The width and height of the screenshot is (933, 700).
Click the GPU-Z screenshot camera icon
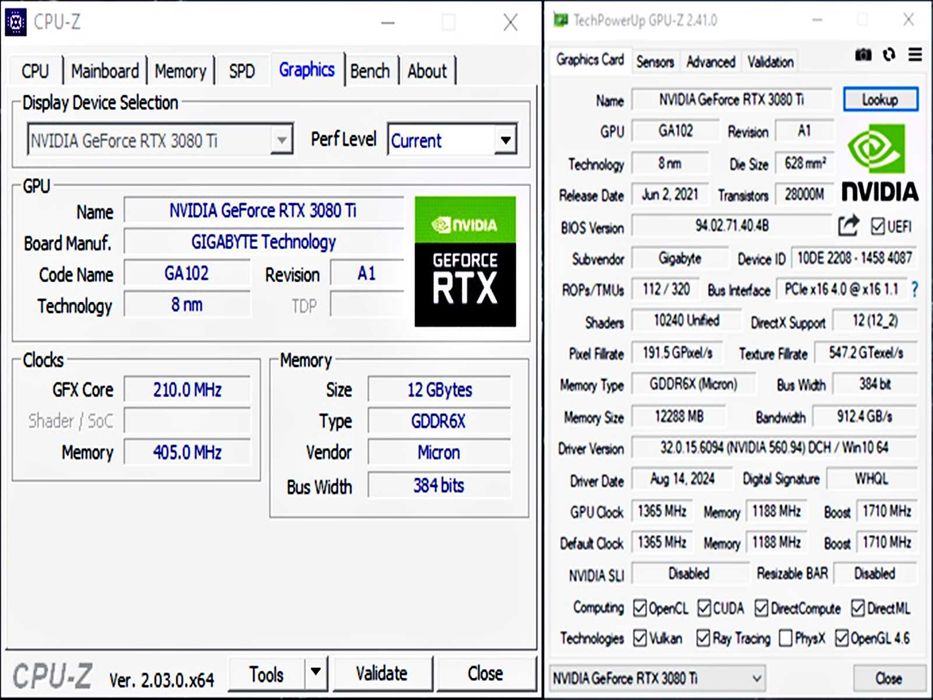click(863, 55)
